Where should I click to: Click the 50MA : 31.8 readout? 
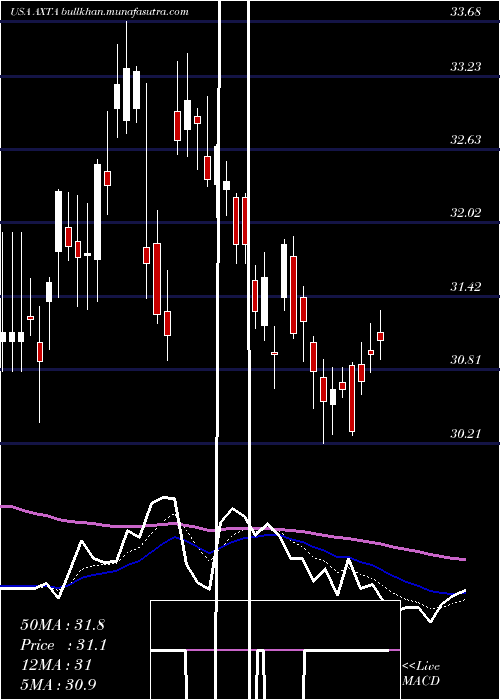(x=62, y=625)
